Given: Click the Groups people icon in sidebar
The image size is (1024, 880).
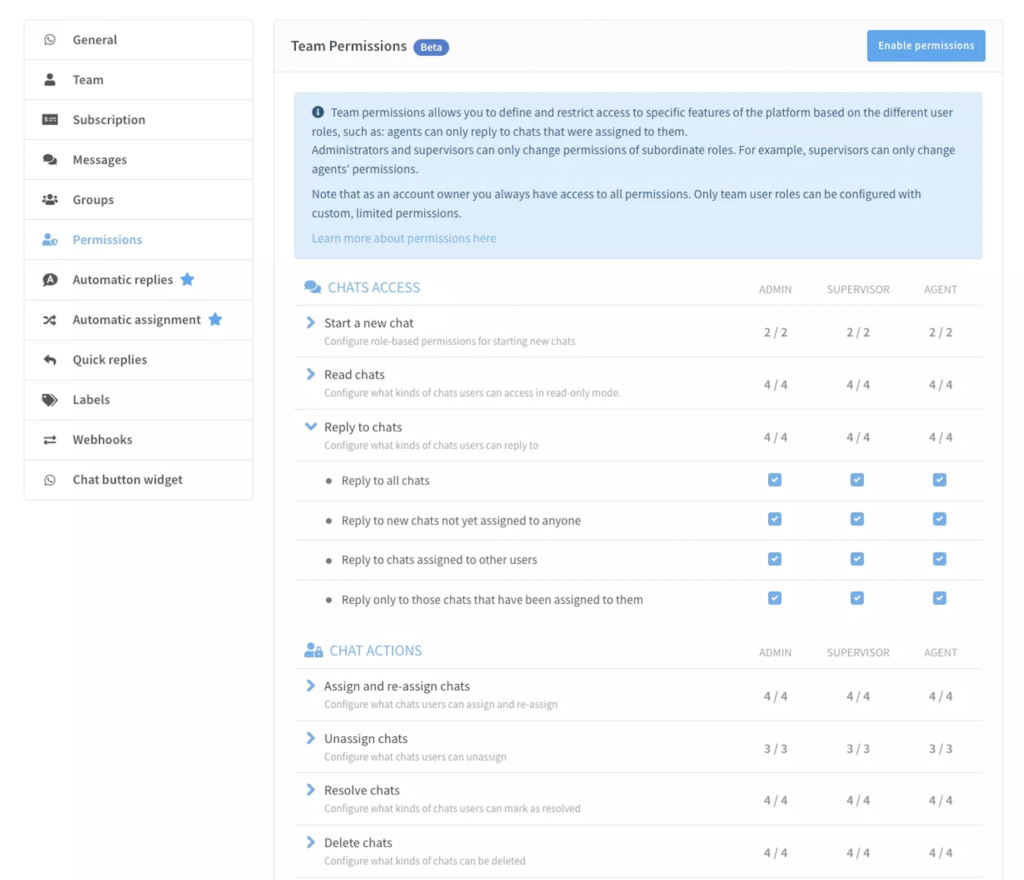Looking at the screenshot, I should 50,200.
